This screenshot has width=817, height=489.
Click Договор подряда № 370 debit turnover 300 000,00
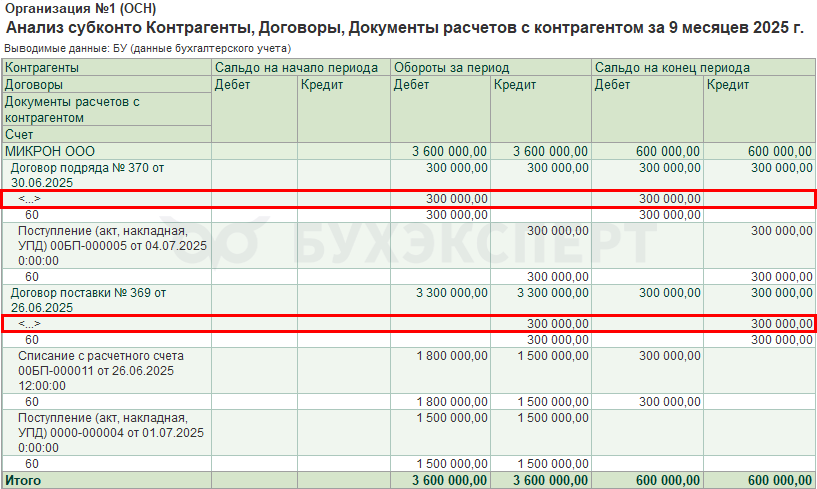click(x=457, y=168)
